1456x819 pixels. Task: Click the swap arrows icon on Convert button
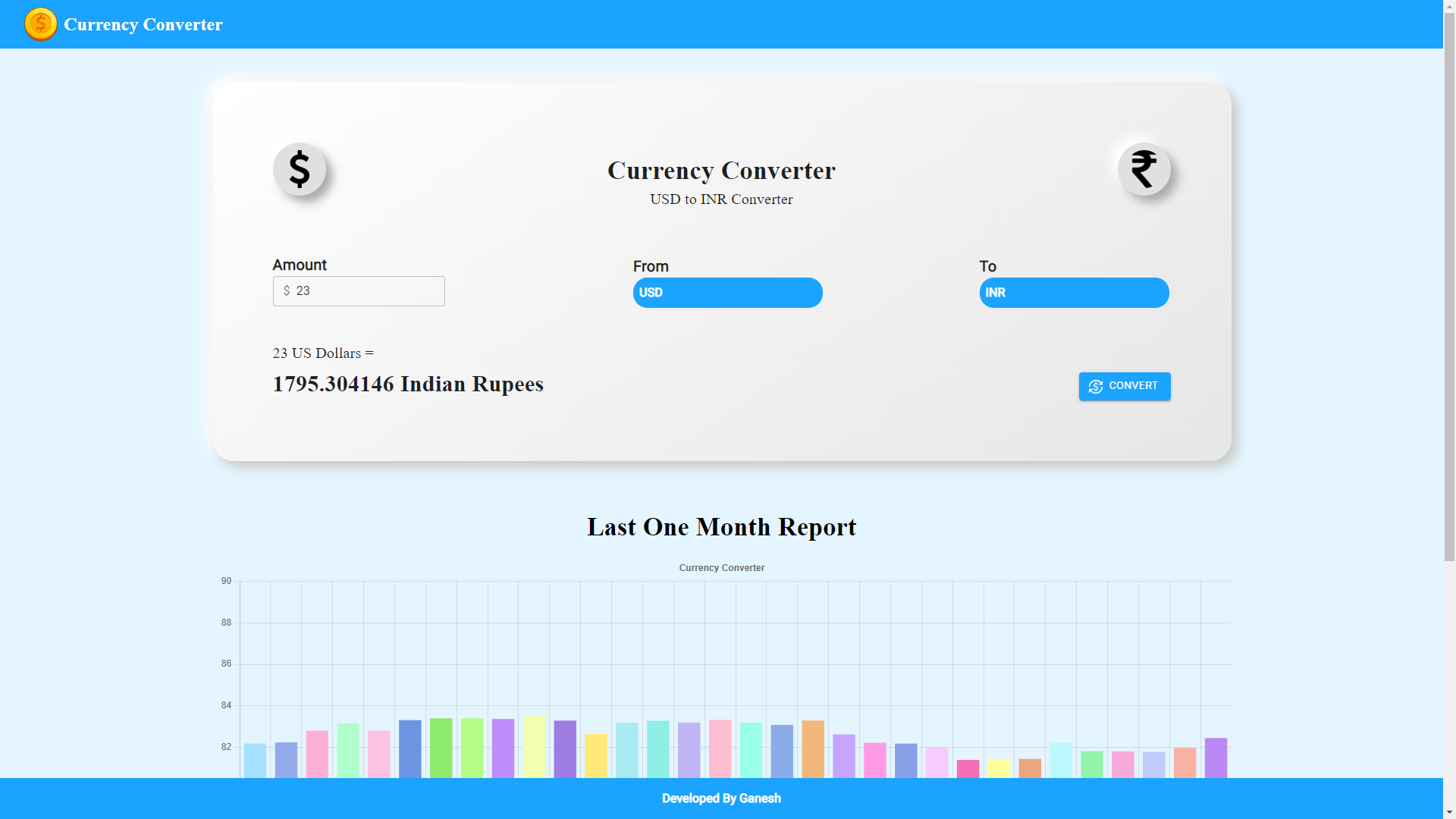[x=1095, y=386]
